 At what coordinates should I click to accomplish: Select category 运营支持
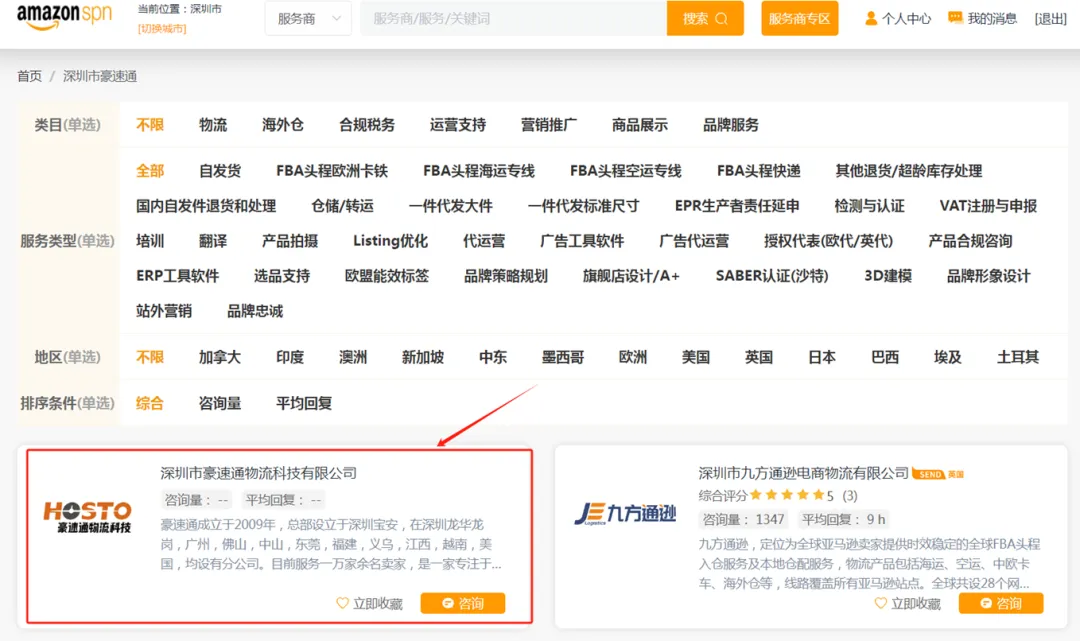coord(457,125)
